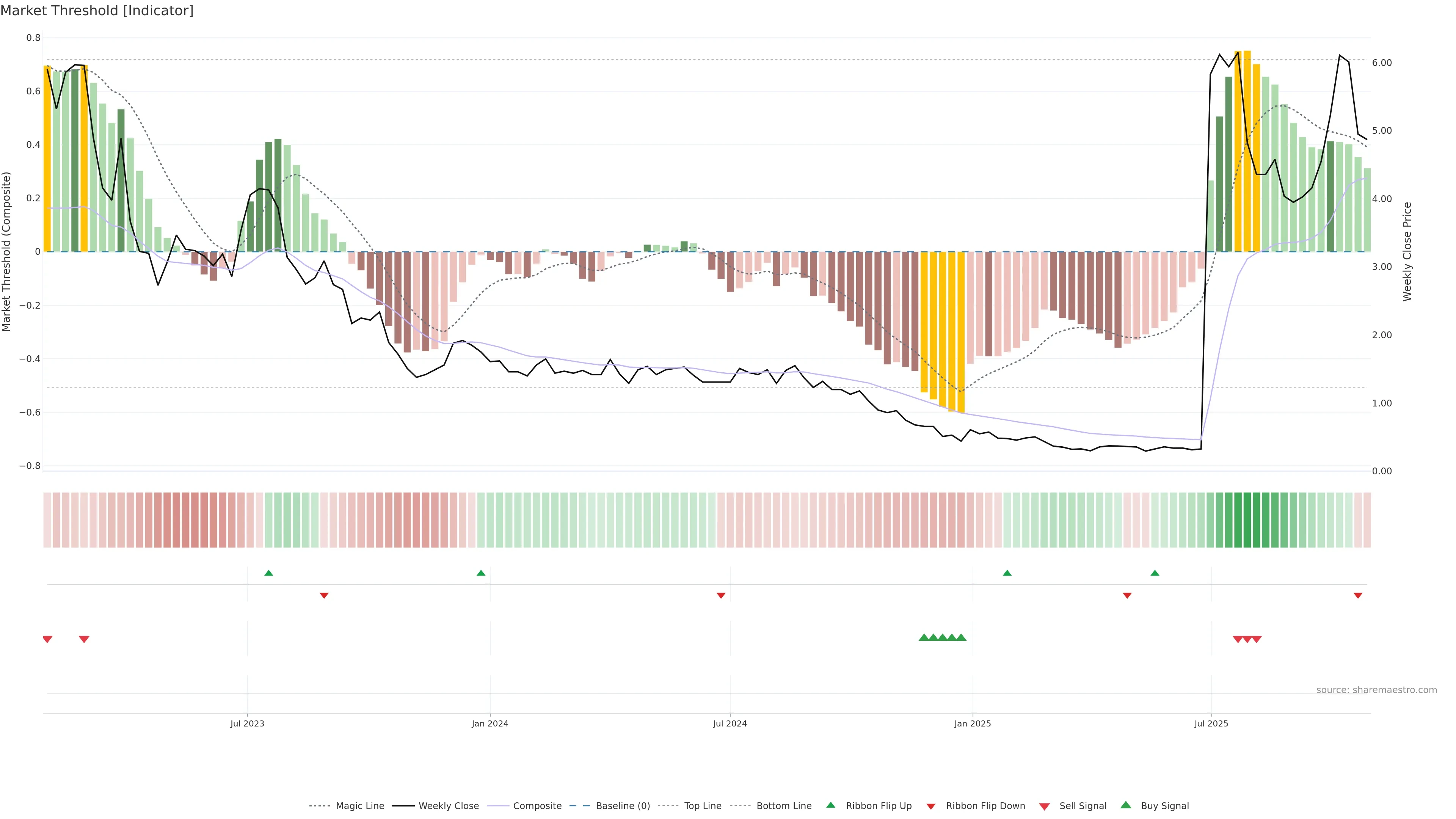Hide the Composite line via legend
Viewport: 1456px width, 819px height.
coord(537,806)
